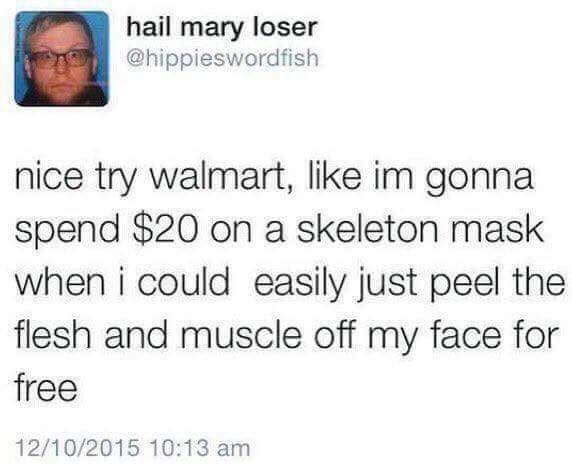Screen dimensions: 572x476
Task: Click the 10:13 am time stamp
Action: [200, 448]
